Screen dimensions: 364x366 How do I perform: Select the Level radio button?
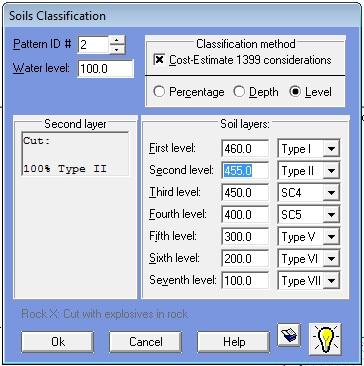[295, 92]
